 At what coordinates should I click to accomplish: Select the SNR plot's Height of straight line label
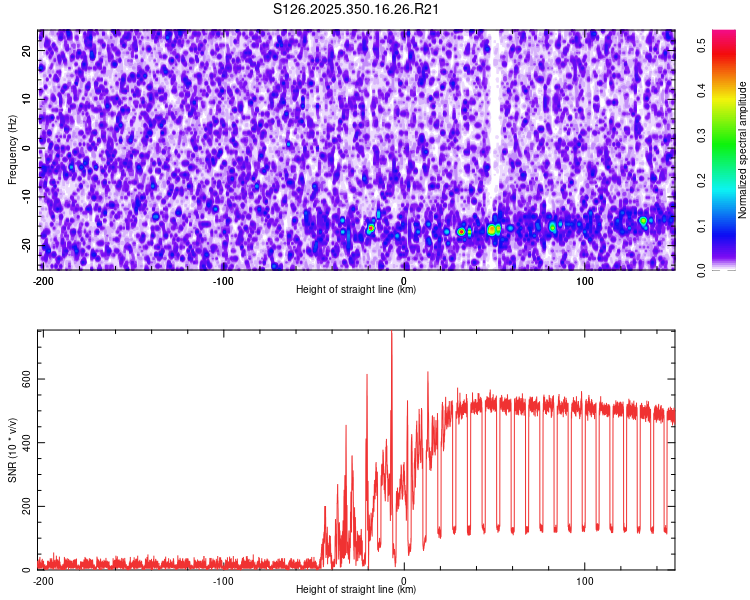[356, 589]
